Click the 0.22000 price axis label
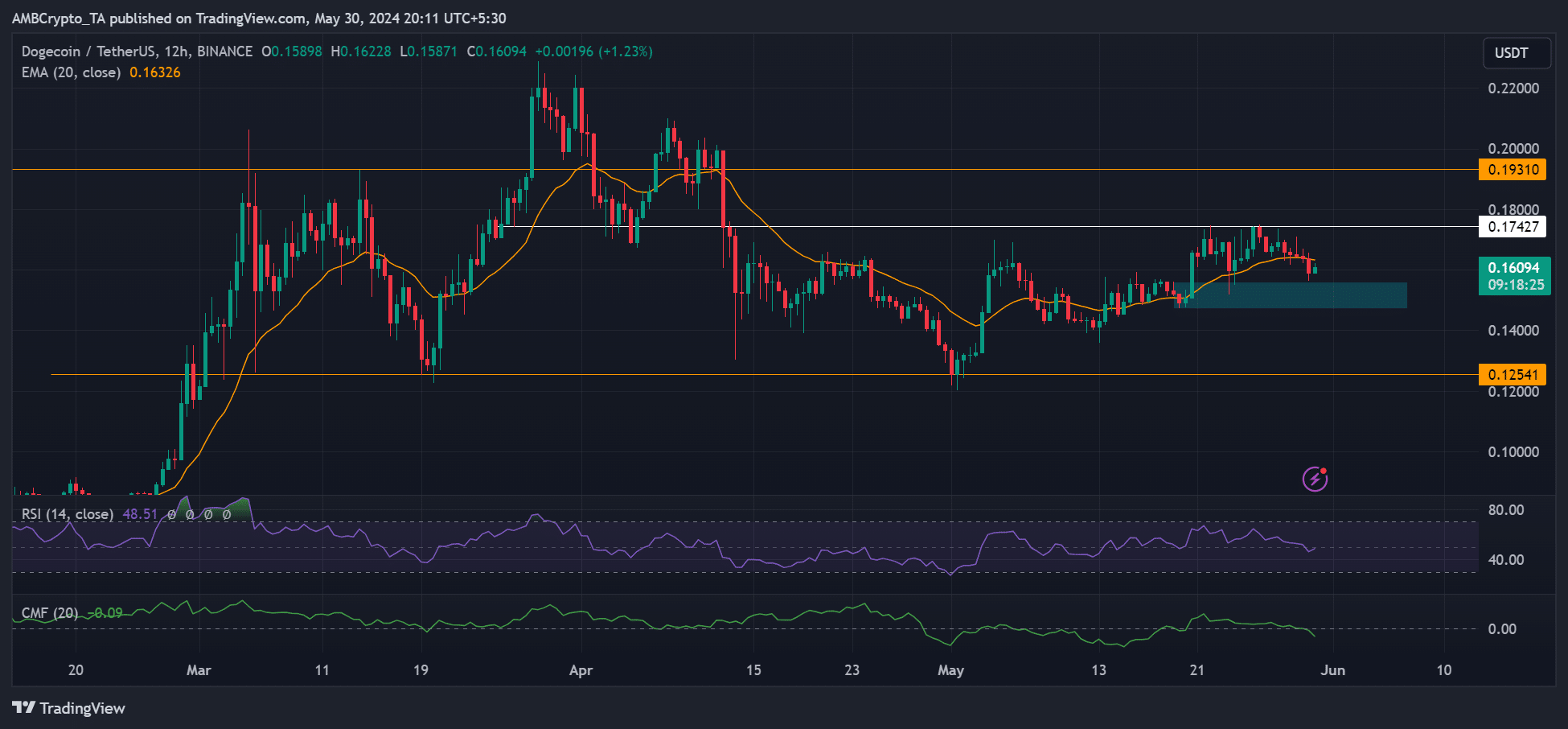Screen dimensions: 1568x729 (1513, 89)
